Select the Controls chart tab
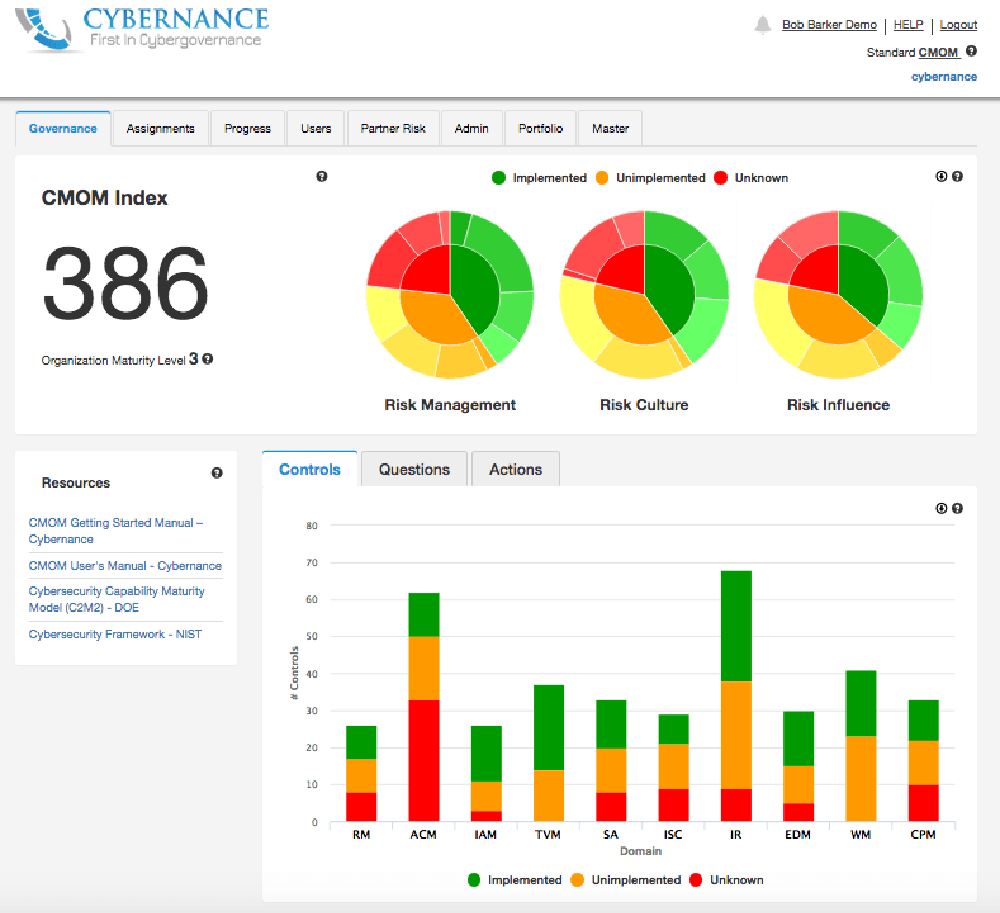This screenshot has height=913, width=1000. point(310,469)
